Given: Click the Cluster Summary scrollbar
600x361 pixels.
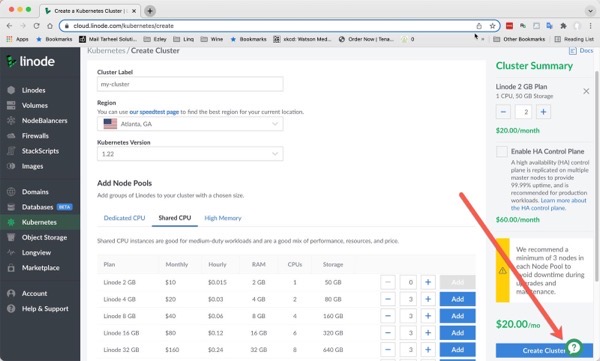Looking at the screenshot, I should (597, 176).
